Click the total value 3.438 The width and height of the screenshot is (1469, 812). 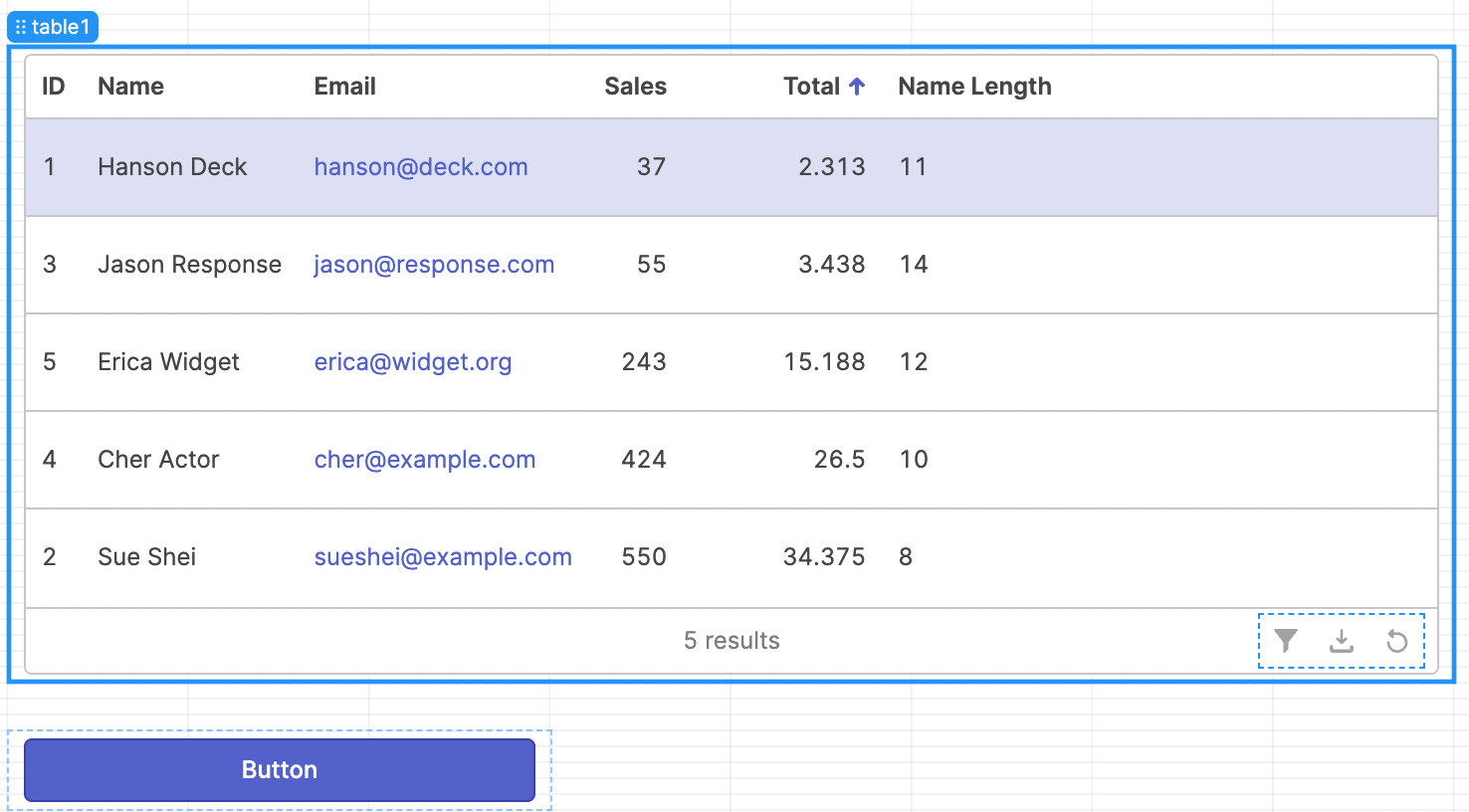click(832, 265)
